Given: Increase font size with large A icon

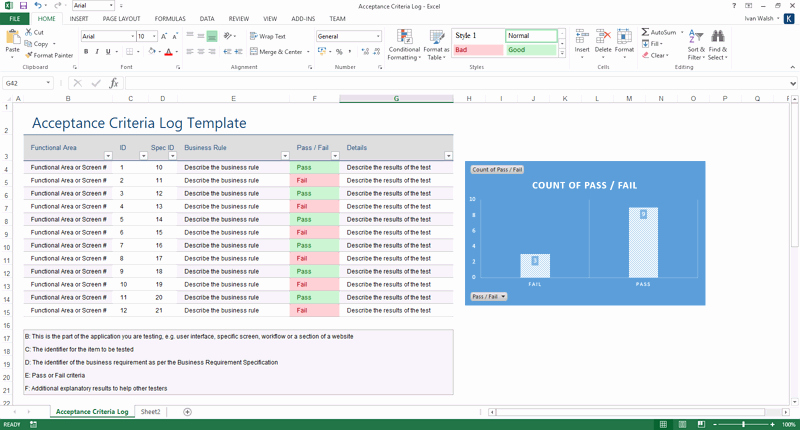Looking at the screenshot, I should pyautogui.click(x=164, y=36).
